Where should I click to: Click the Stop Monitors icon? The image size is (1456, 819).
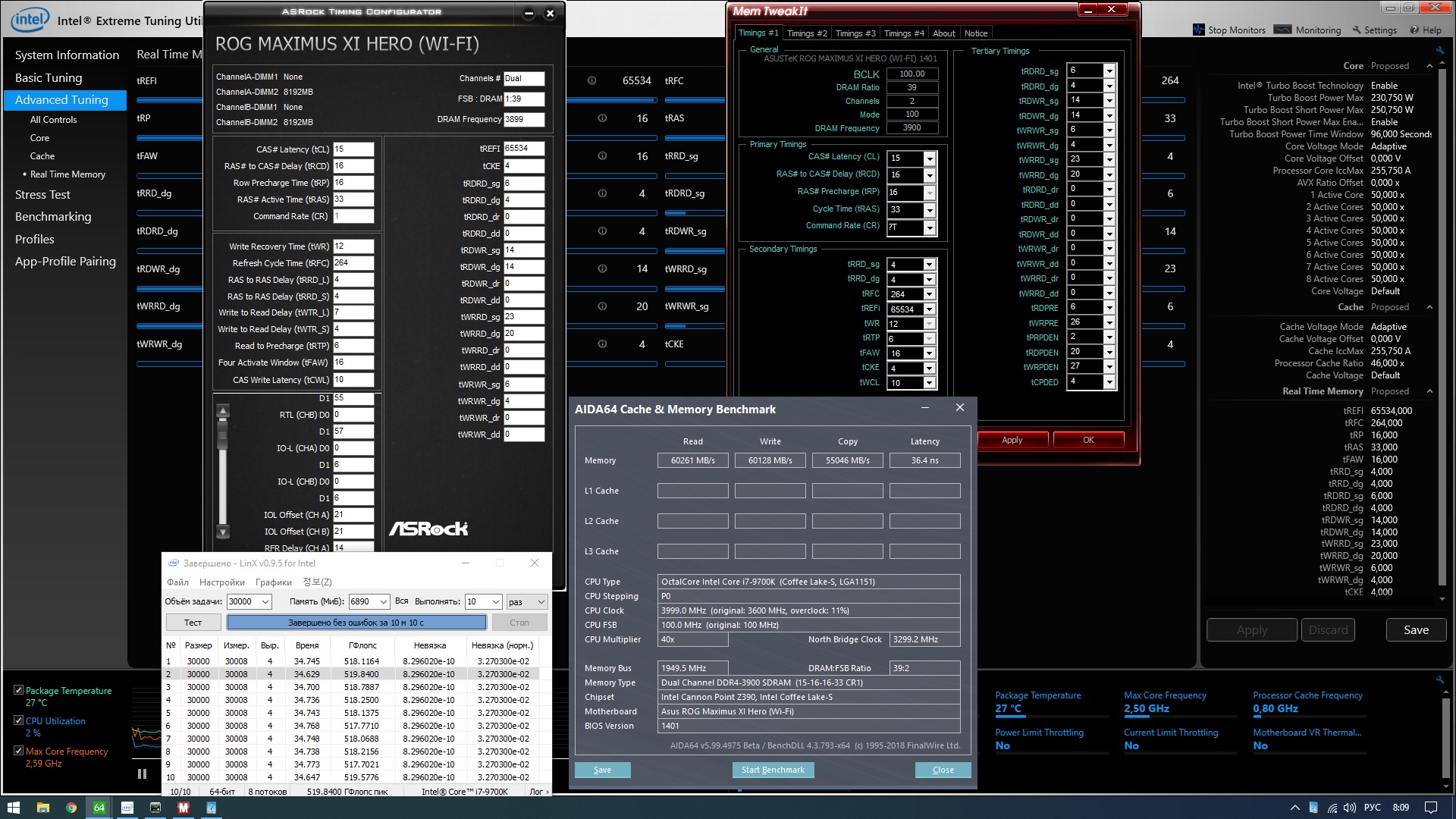click(x=1199, y=30)
